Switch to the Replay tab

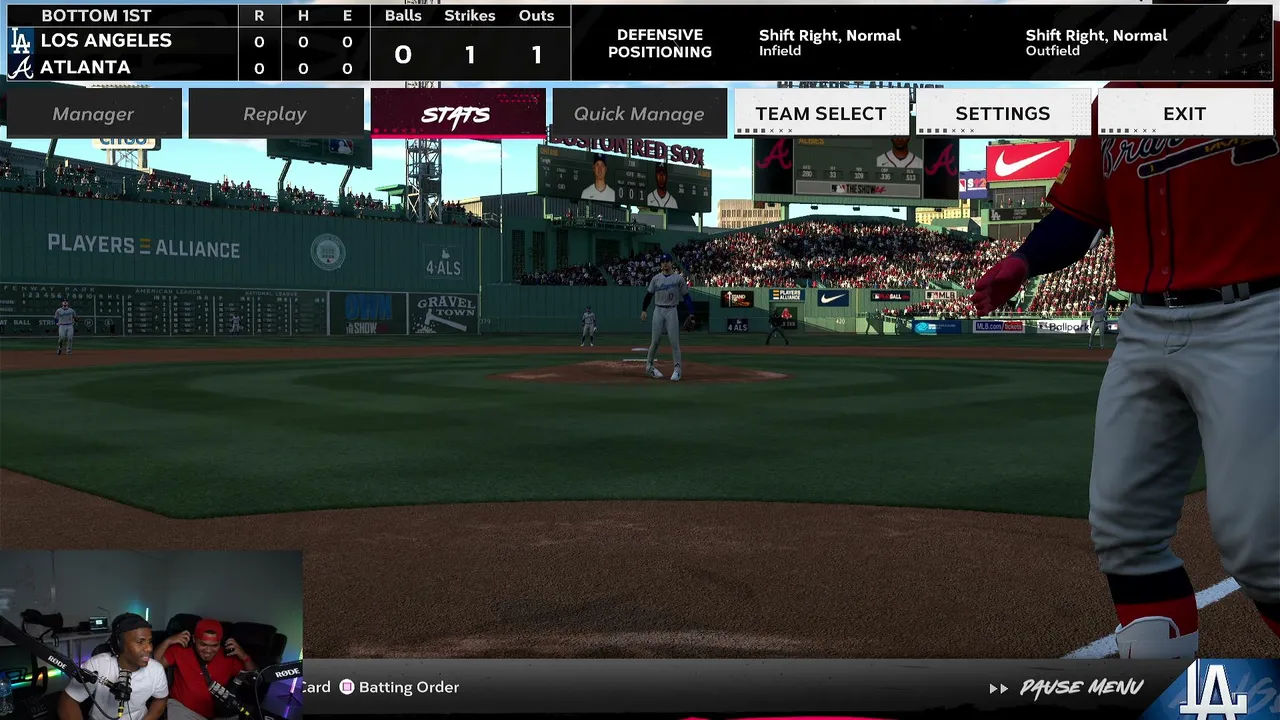[x=275, y=113]
